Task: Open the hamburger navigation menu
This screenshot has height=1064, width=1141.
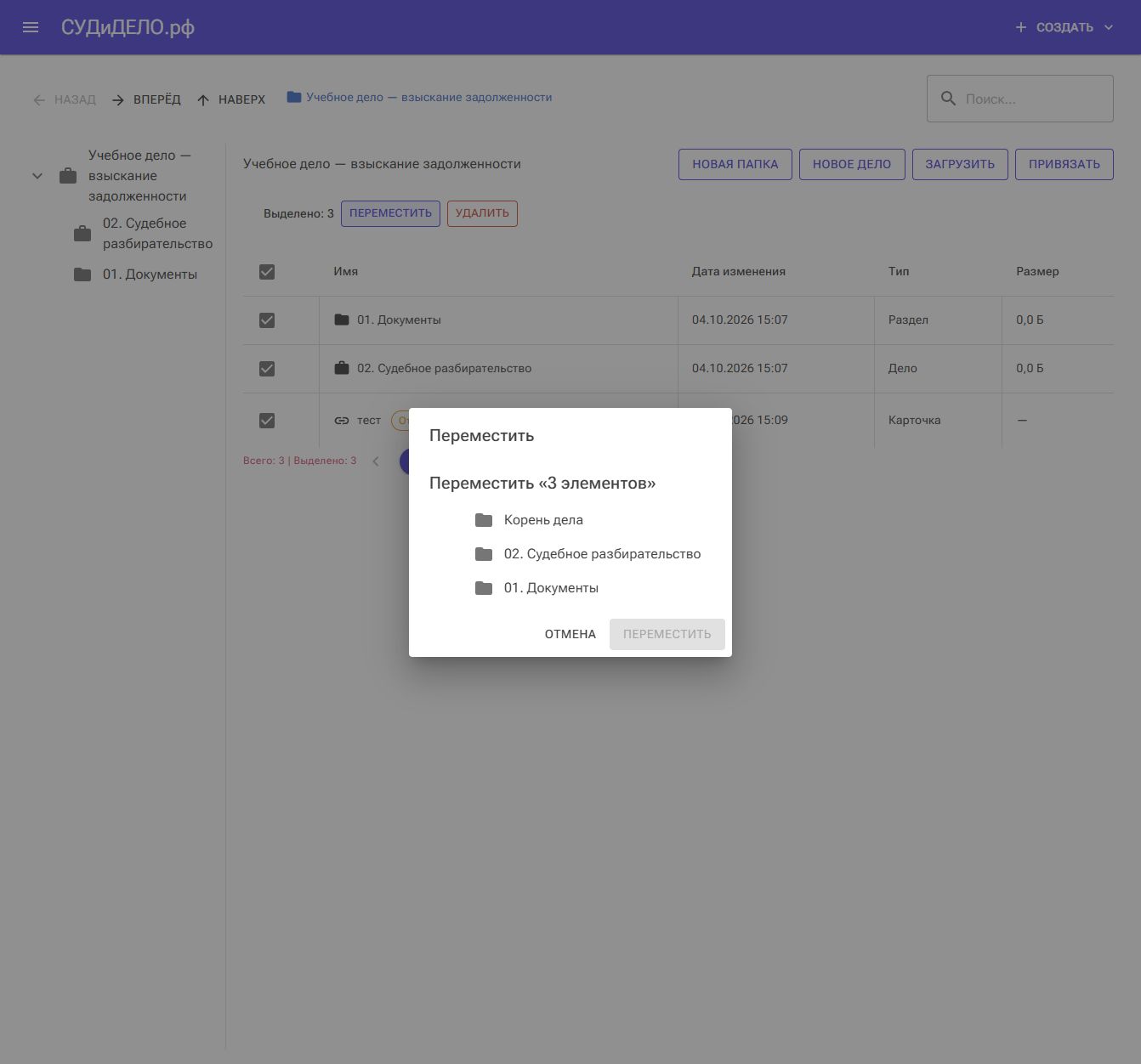Action: pos(31,27)
